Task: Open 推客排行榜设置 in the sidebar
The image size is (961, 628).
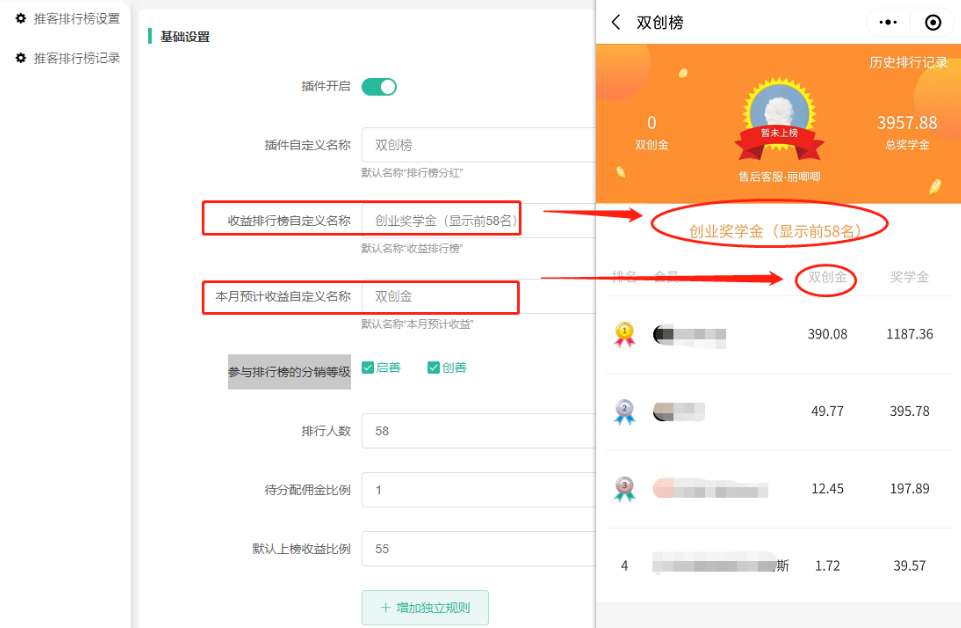Action: pos(76,18)
